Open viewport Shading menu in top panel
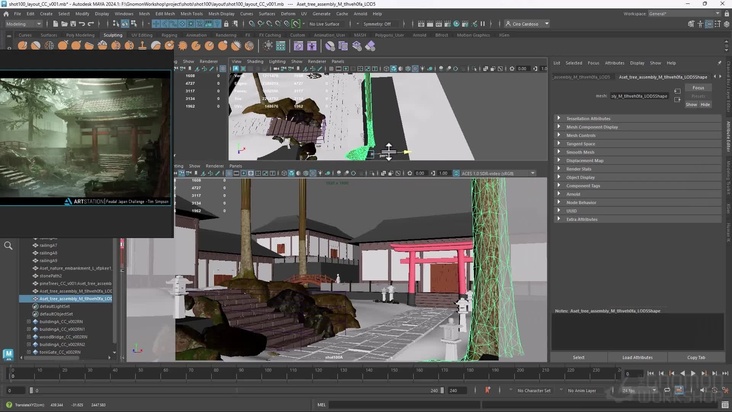This screenshot has width=732, height=412. (255, 62)
